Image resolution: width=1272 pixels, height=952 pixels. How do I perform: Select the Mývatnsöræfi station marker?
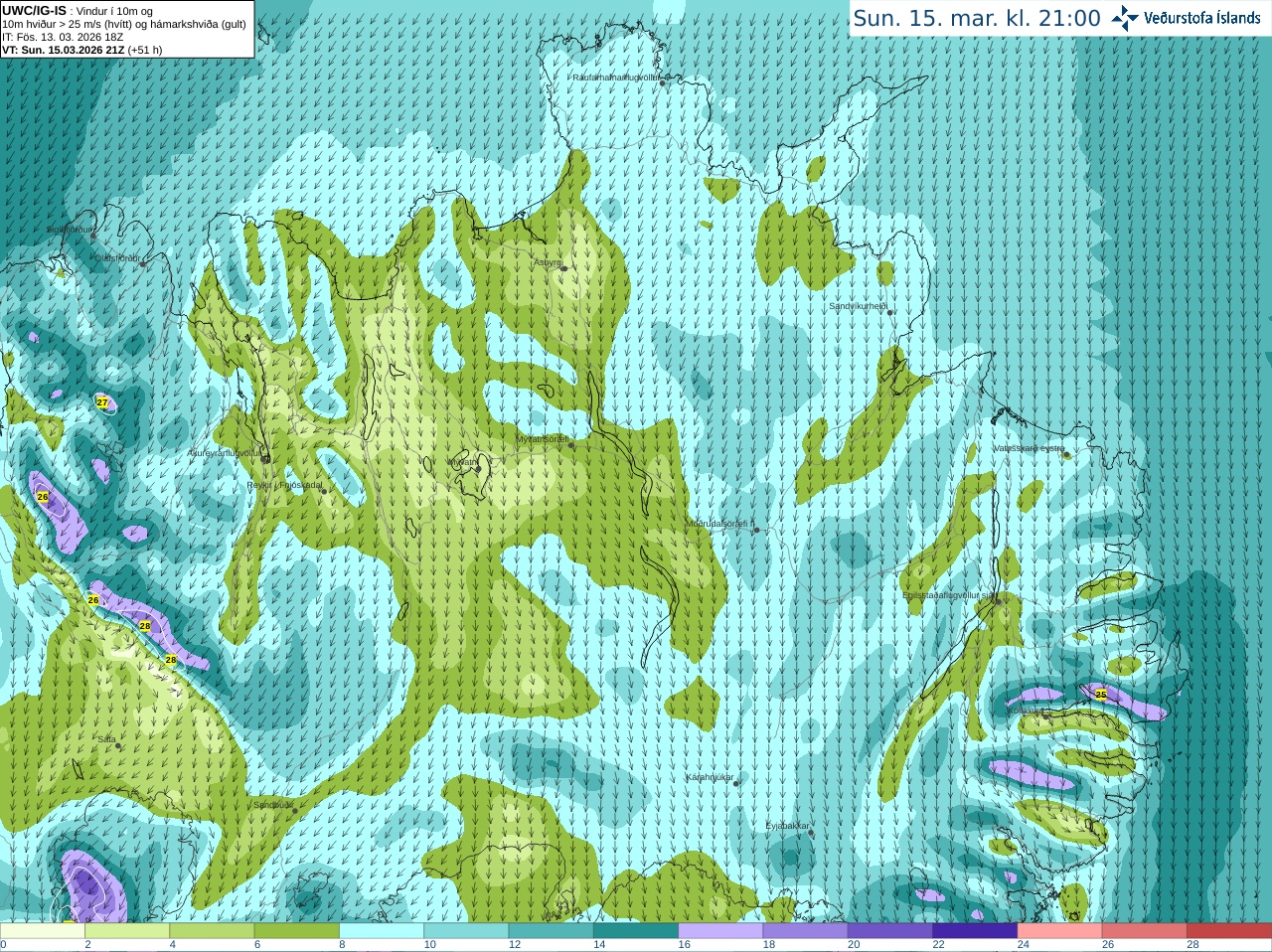click(570, 444)
